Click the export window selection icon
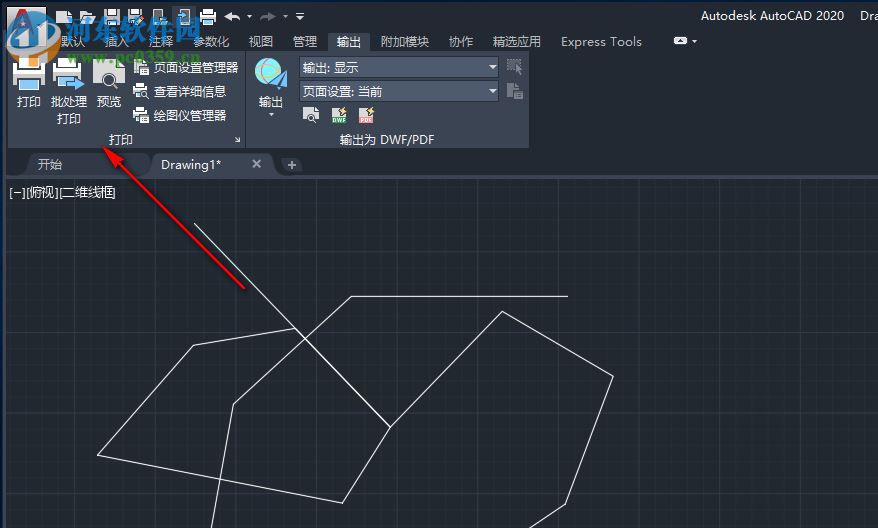Viewport: 878px width, 528px height. (x=514, y=67)
